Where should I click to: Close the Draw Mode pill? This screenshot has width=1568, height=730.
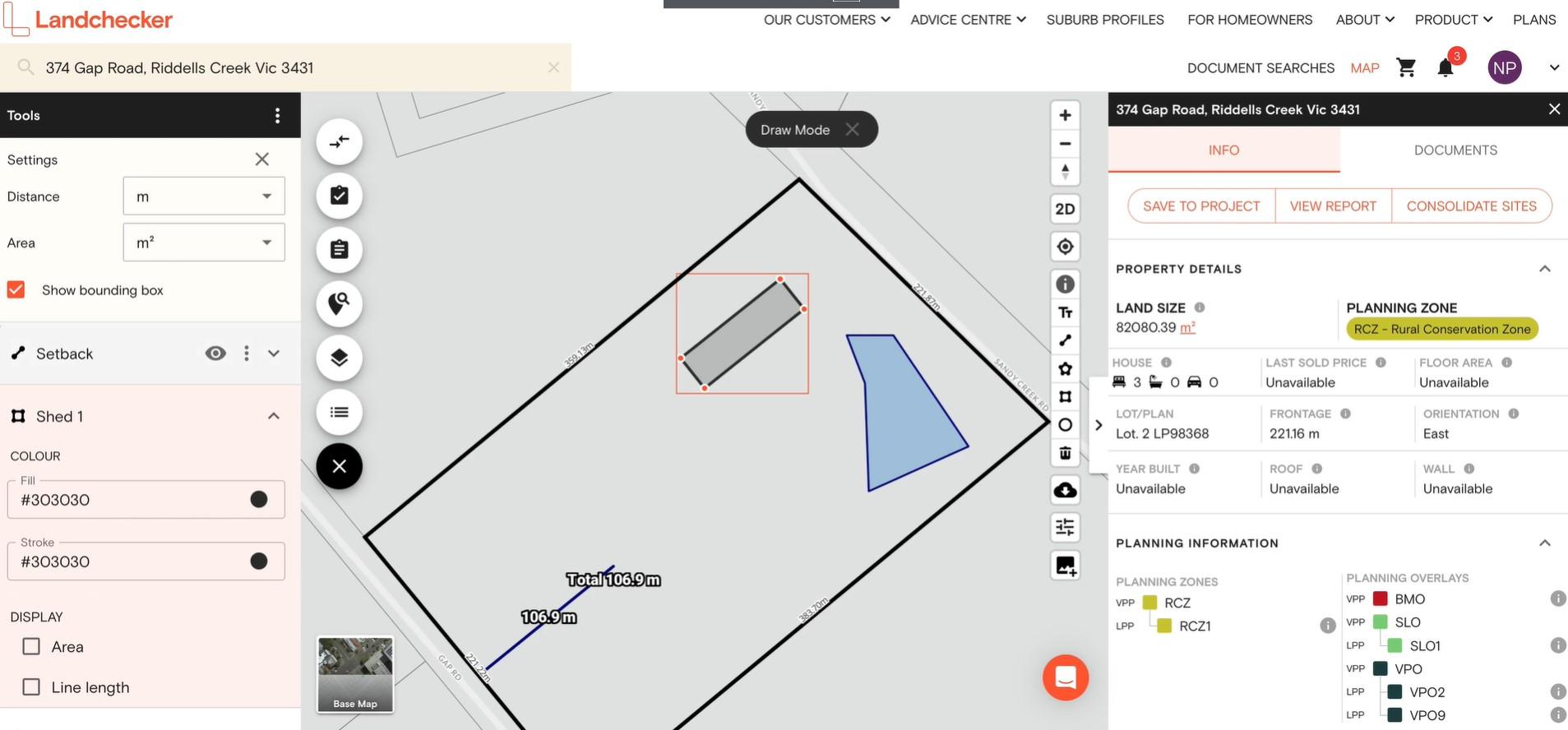853,129
